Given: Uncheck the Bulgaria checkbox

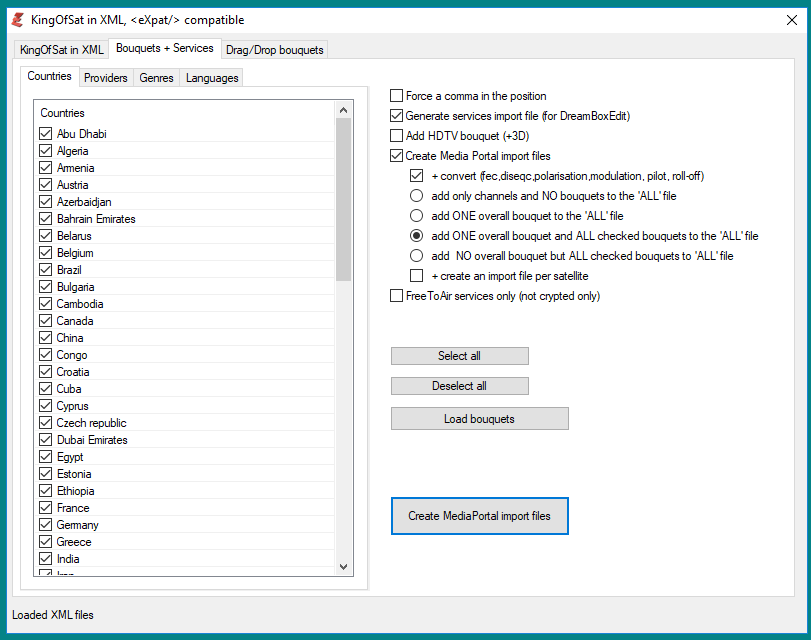Looking at the screenshot, I should point(46,287).
